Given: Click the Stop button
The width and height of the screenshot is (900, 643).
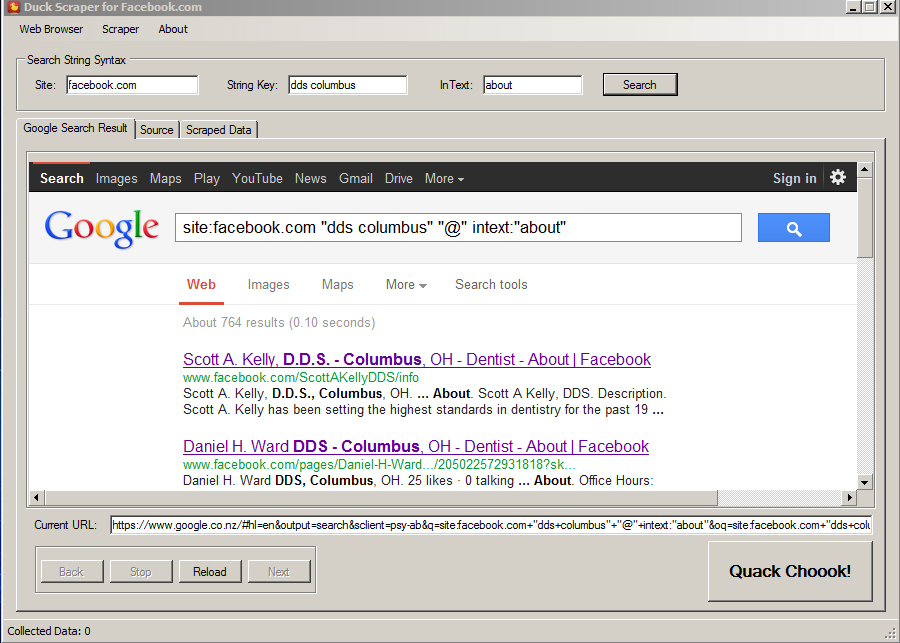Looking at the screenshot, I should pos(141,572).
